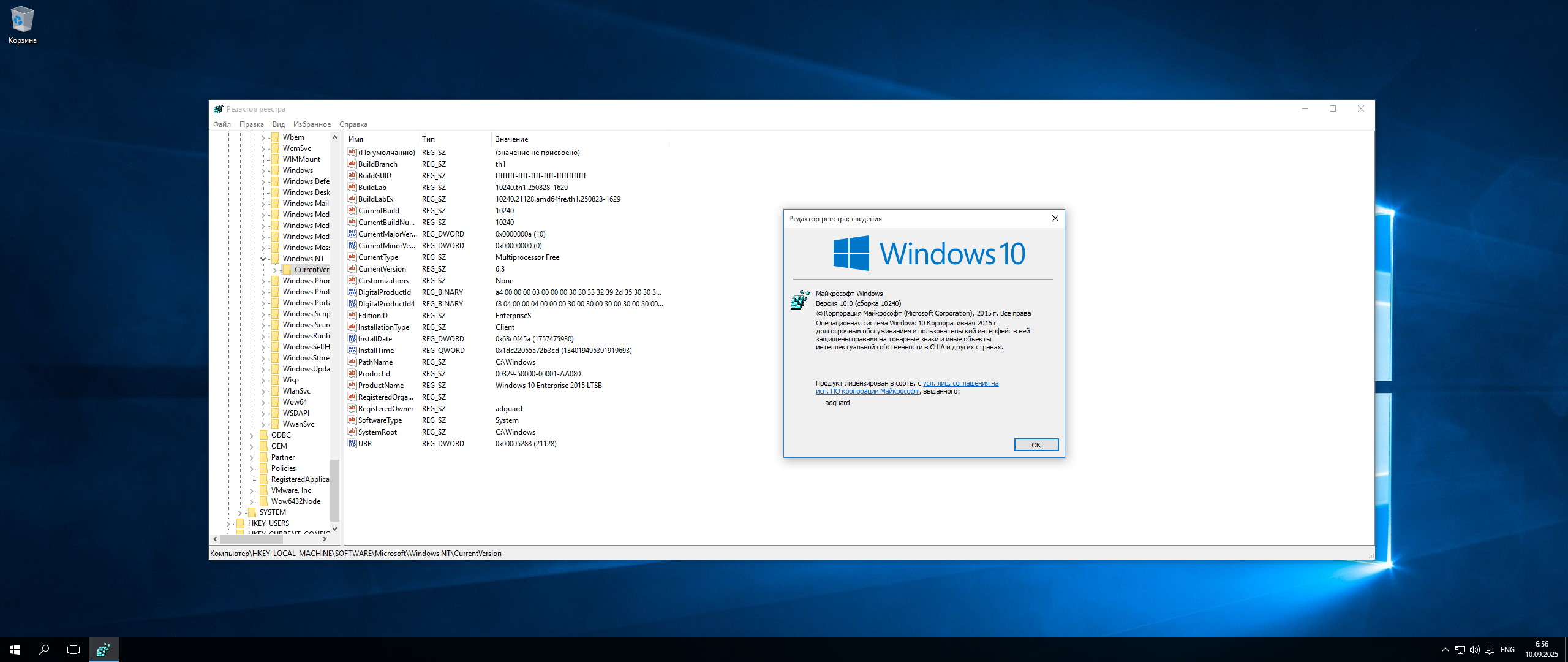Click the VMware, Inc. folder icon
Screen dimensions: 1568x662
pos(263,490)
